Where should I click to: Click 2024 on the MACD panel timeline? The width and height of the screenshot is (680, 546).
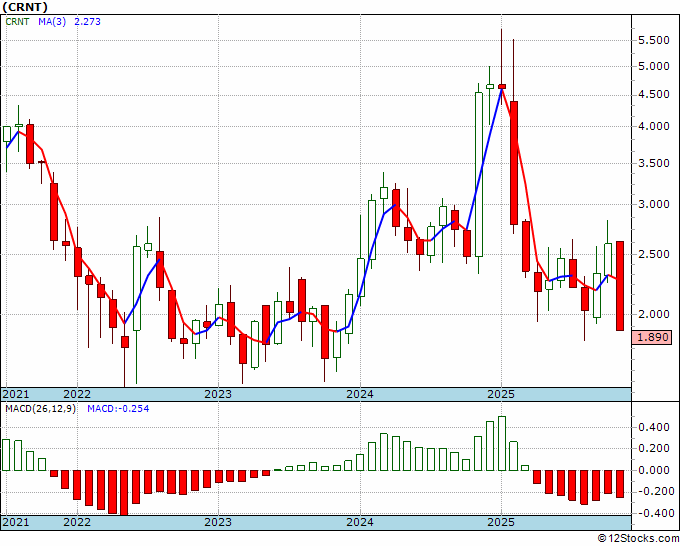coord(360,522)
